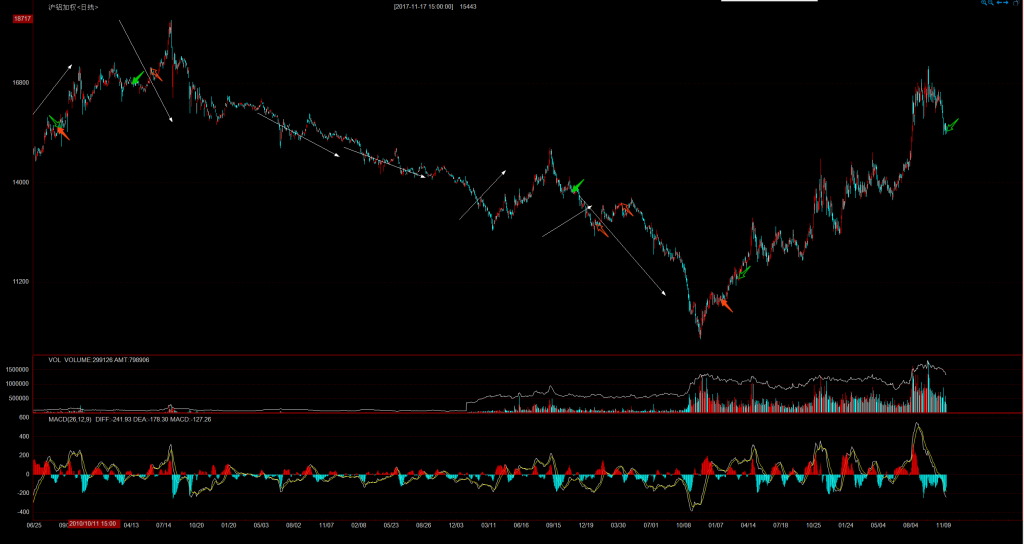The image size is (1024, 544).
Task: Click the 沪铝加权<日线> chart title
Action: pyautogui.click(x=73, y=7)
